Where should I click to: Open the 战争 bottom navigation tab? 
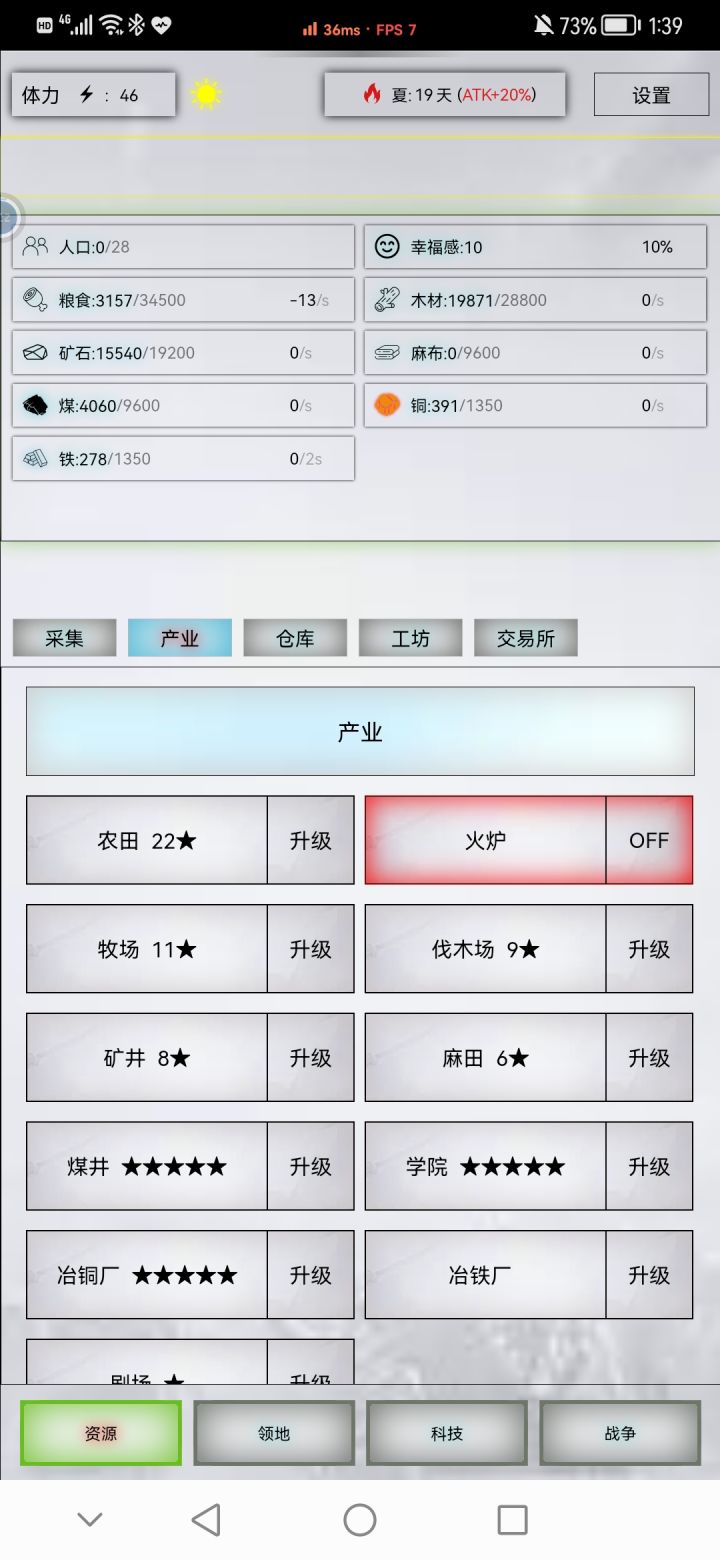(620, 1433)
